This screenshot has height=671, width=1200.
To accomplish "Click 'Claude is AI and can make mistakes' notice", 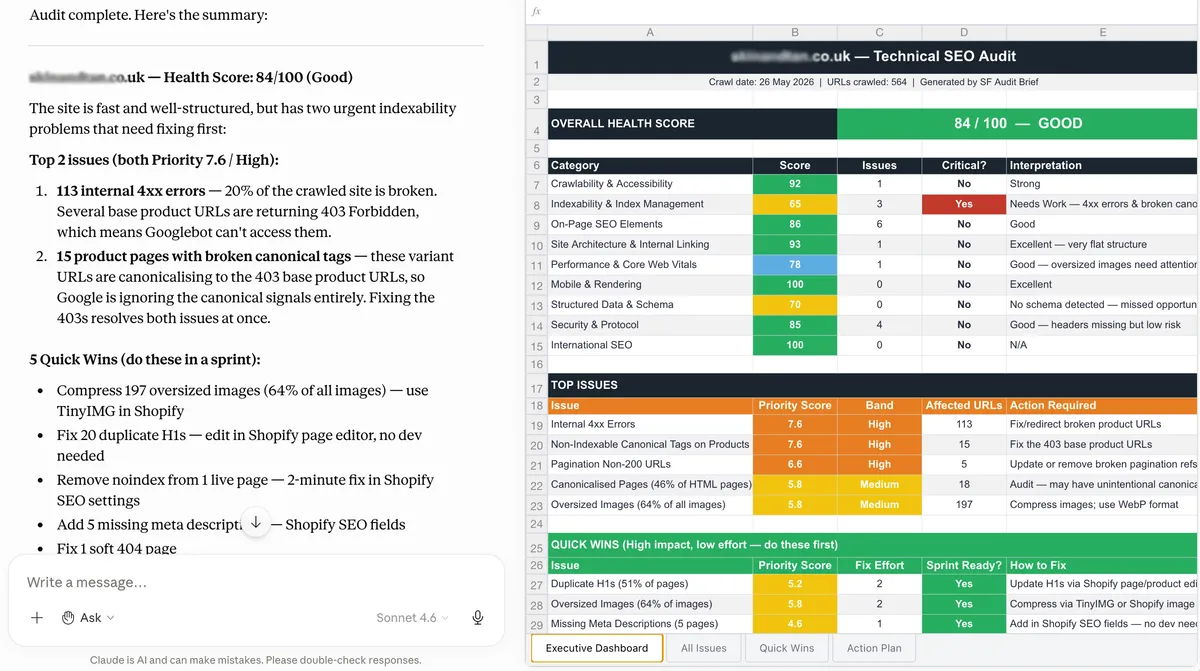I will click(256, 660).
